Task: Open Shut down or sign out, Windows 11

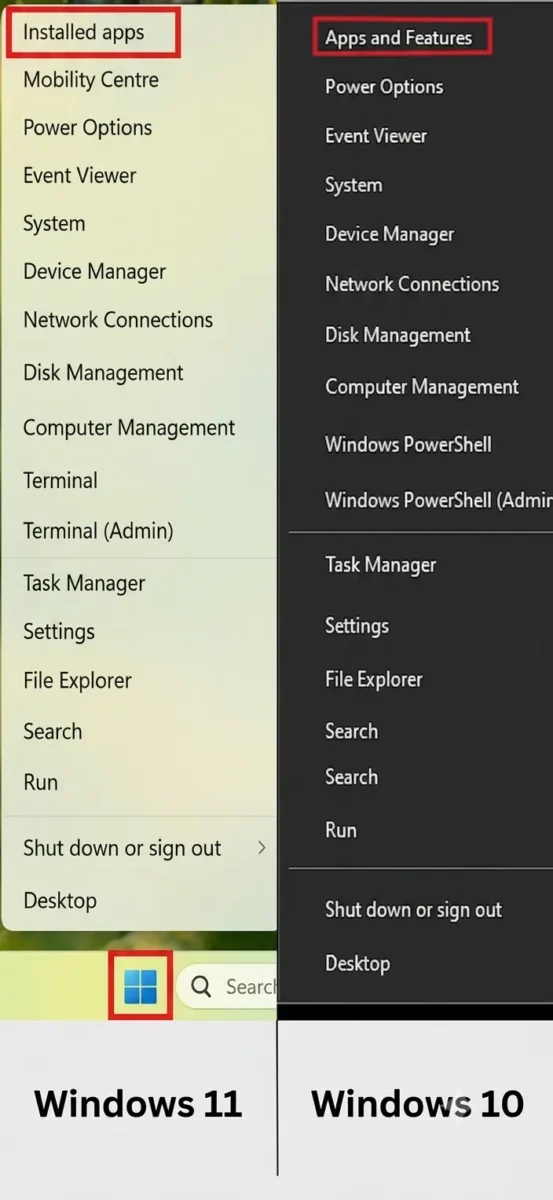Action: coord(122,848)
